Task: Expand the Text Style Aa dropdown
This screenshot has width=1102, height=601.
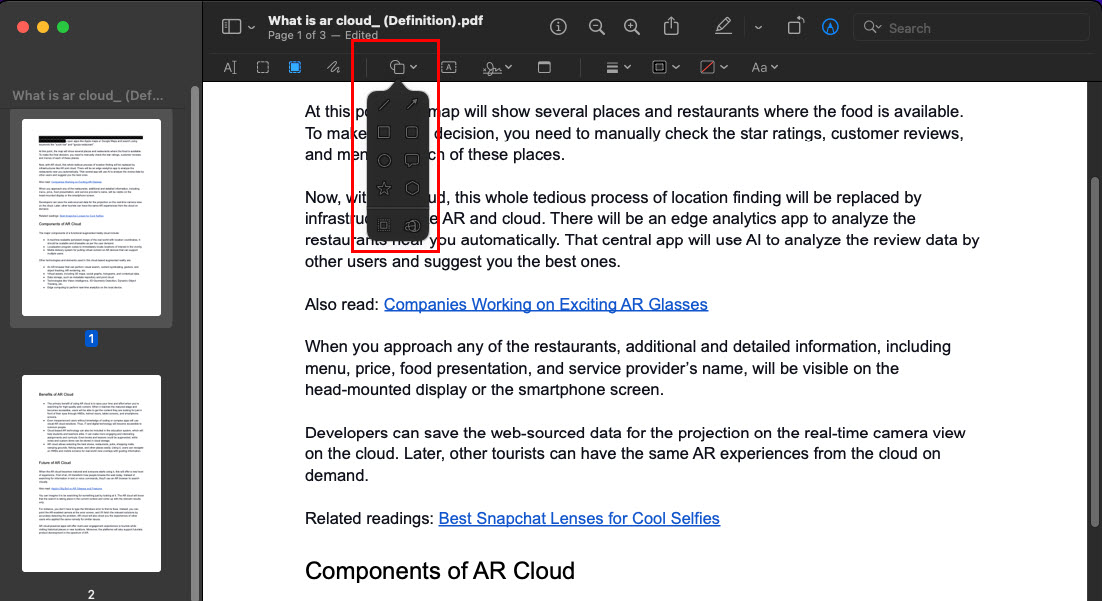Action: 764,67
